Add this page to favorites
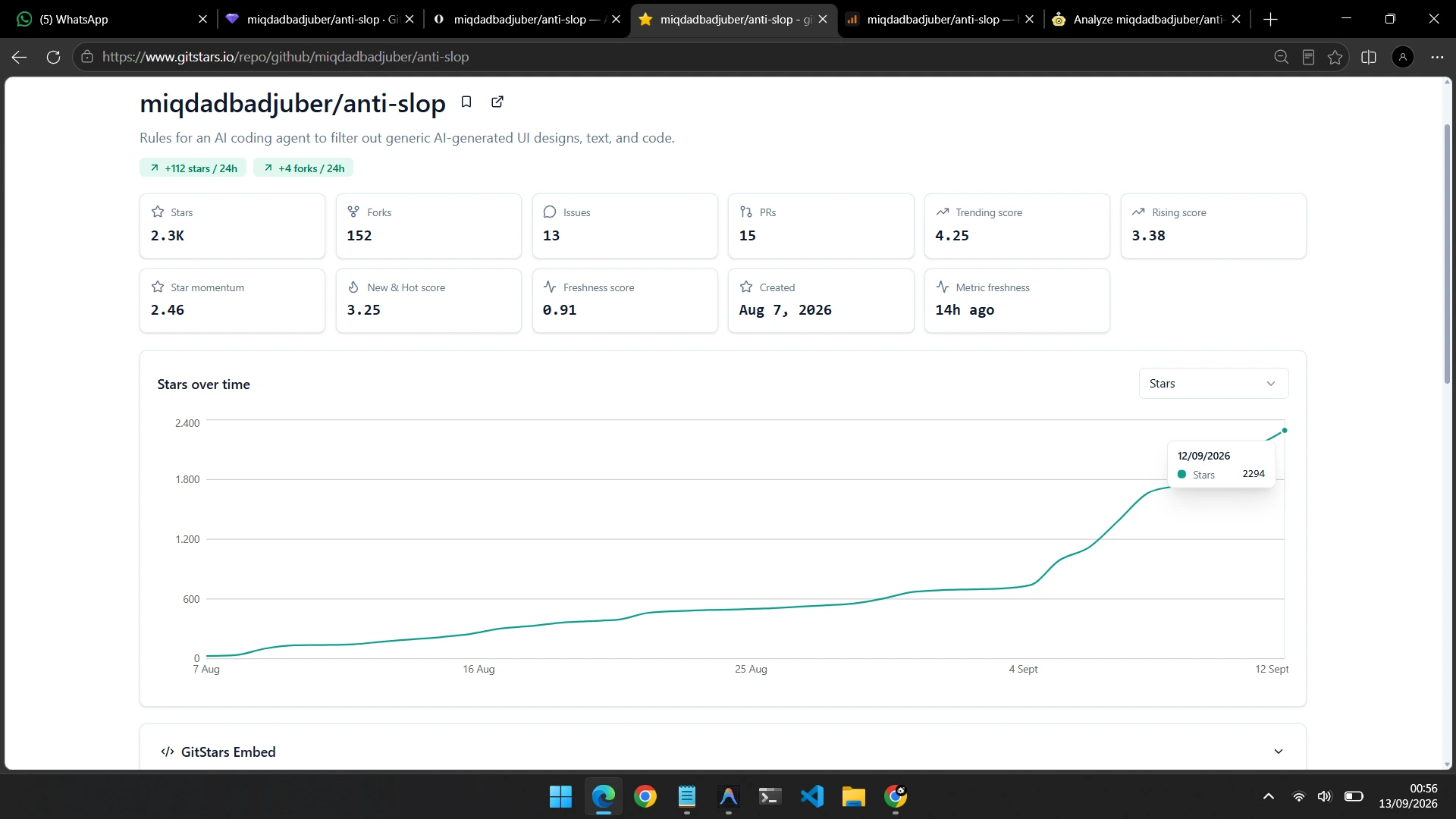Viewport: 1456px width, 819px height. (1335, 57)
